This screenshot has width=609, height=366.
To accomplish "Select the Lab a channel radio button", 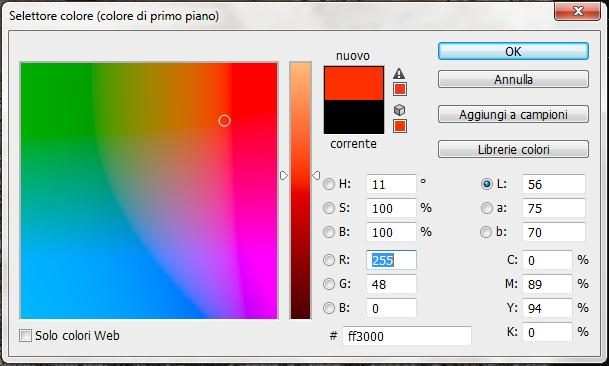I will (x=486, y=208).
